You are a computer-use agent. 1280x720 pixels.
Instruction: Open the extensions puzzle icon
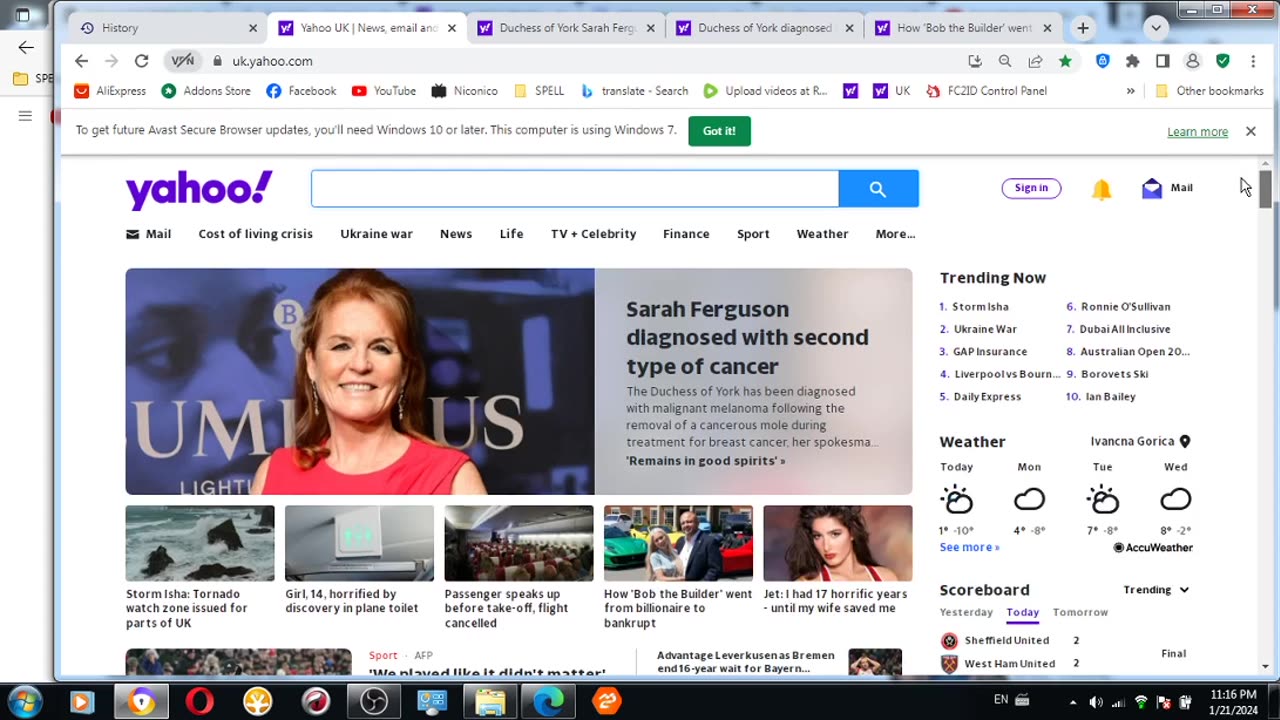1132,61
